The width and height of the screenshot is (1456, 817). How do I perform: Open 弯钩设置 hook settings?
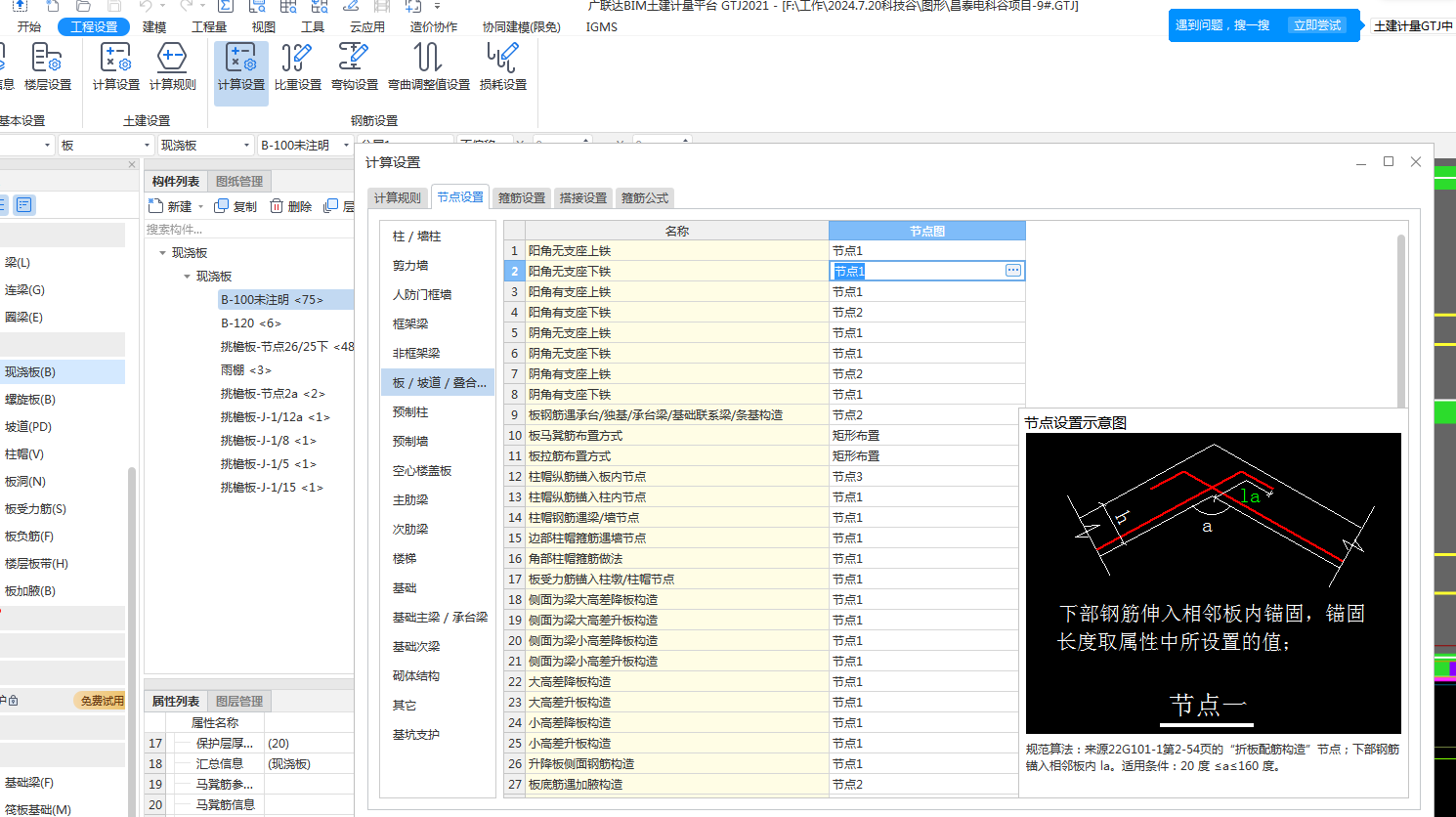click(355, 66)
